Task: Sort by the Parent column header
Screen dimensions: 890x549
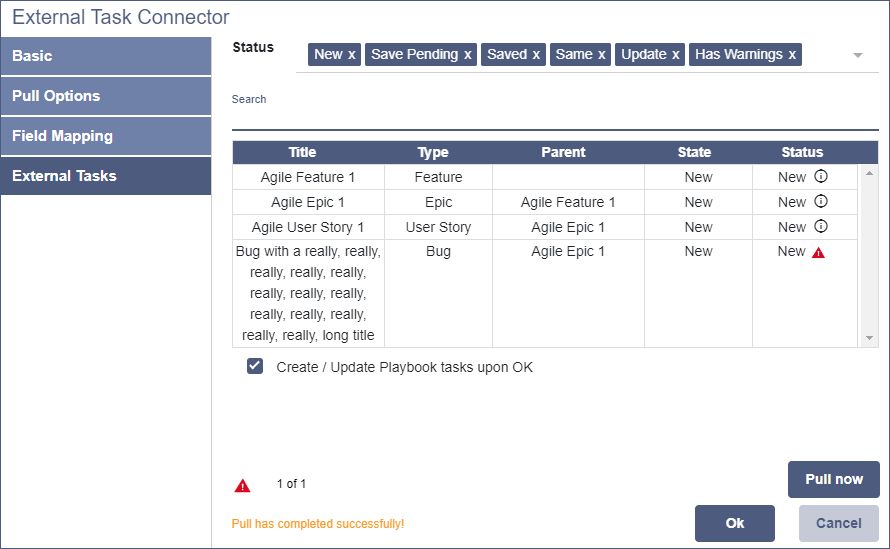Action: pos(563,152)
